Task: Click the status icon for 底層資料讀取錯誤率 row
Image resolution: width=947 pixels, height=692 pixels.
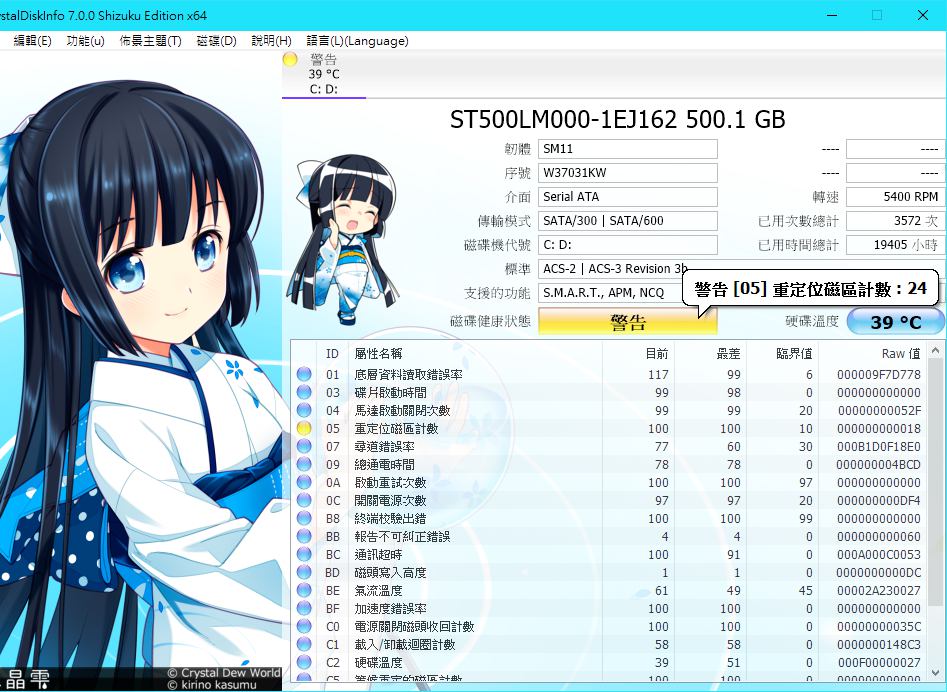Action: point(304,374)
